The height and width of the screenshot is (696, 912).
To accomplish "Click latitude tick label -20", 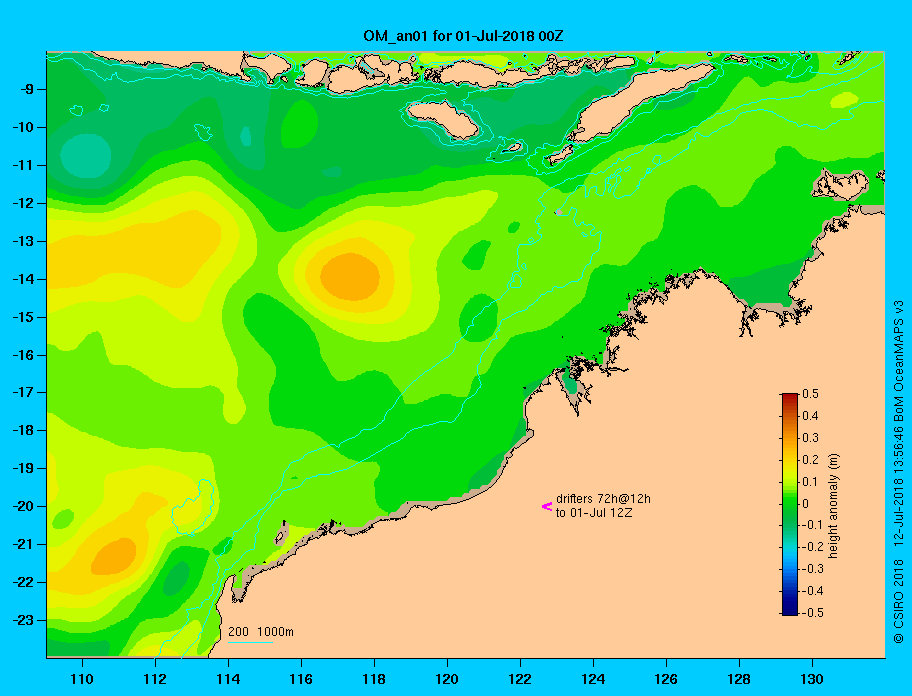I will 23,506.
